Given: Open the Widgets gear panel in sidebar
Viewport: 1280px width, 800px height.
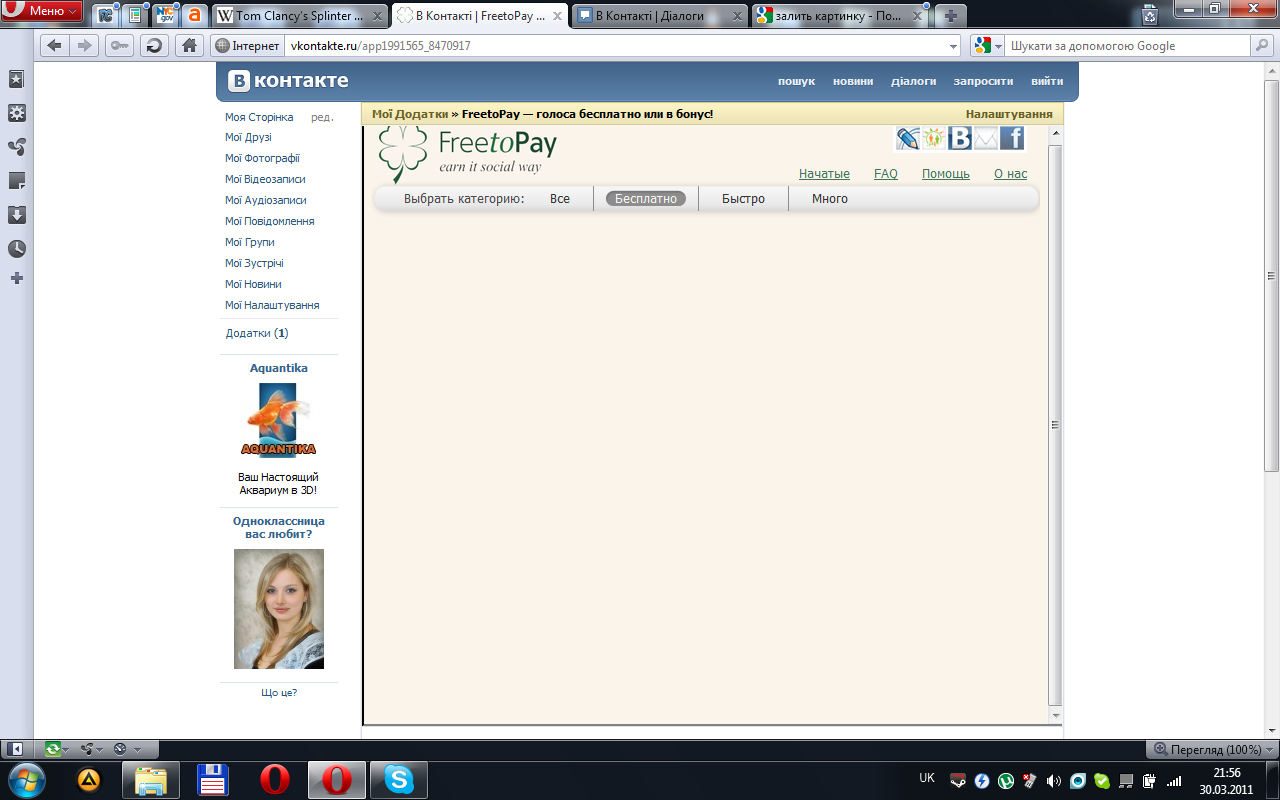Looking at the screenshot, I should (x=16, y=113).
